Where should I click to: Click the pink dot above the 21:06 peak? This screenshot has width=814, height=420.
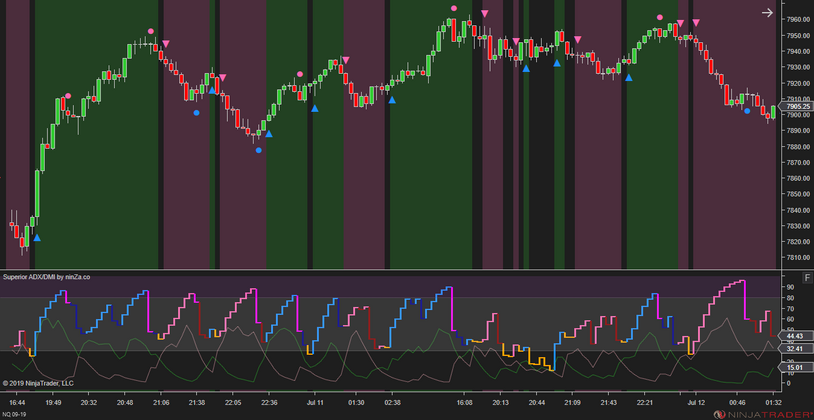pos(151,32)
